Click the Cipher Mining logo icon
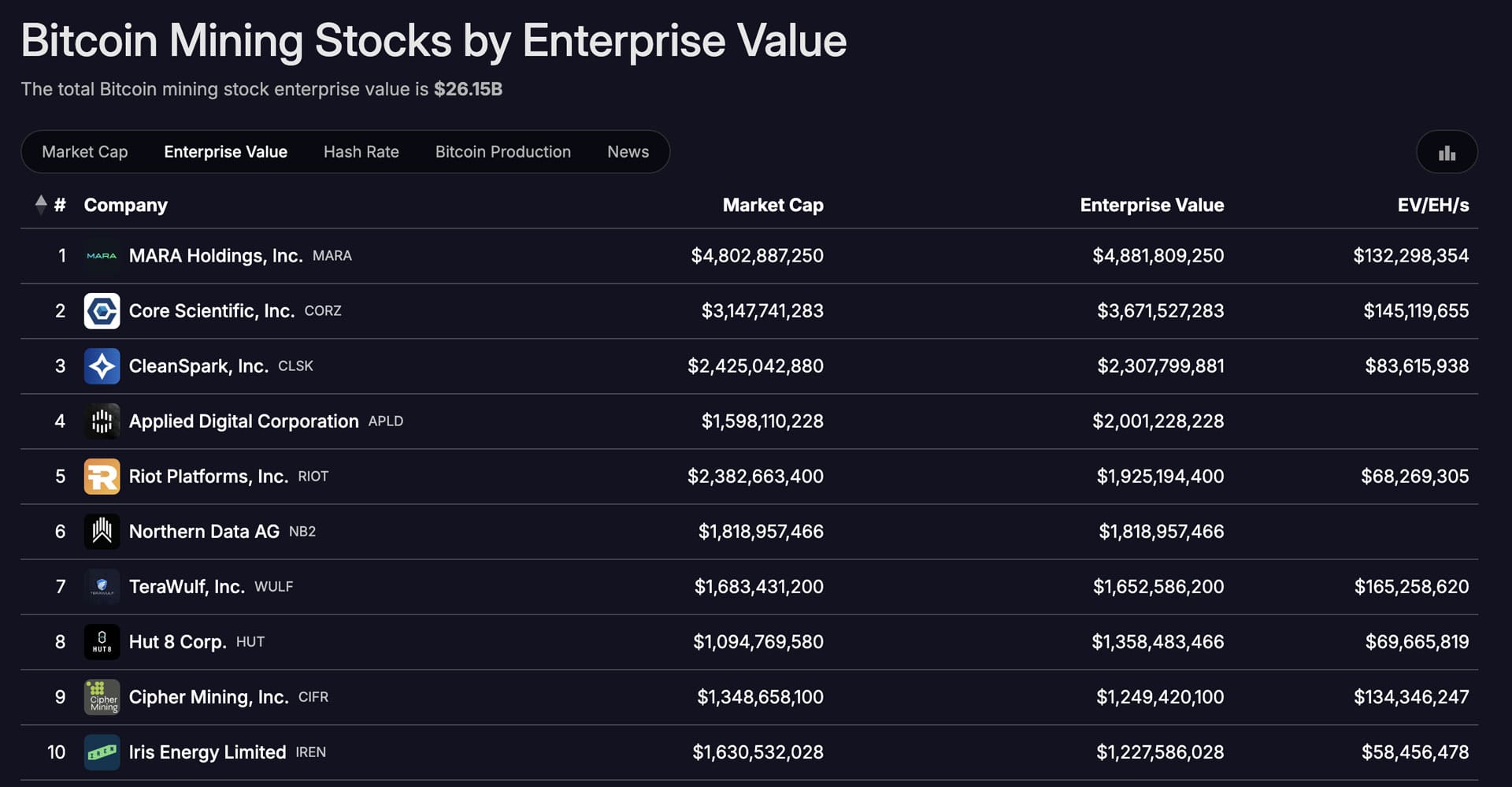This screenshot has height=787, width=1512. [102, 696]
